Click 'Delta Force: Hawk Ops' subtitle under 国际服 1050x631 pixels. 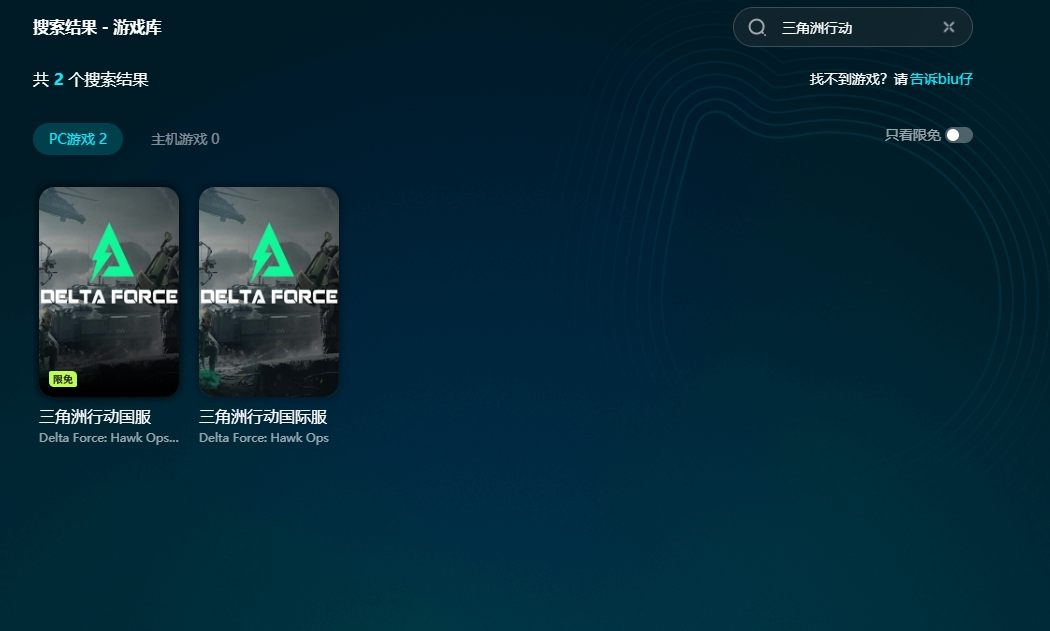tap(264, 437)
